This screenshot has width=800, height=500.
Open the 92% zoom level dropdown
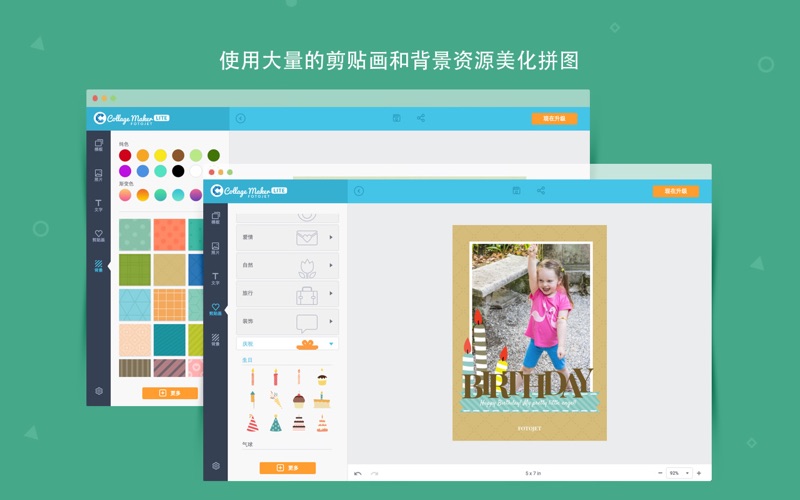pyautogui.click(x=679, y=473)
